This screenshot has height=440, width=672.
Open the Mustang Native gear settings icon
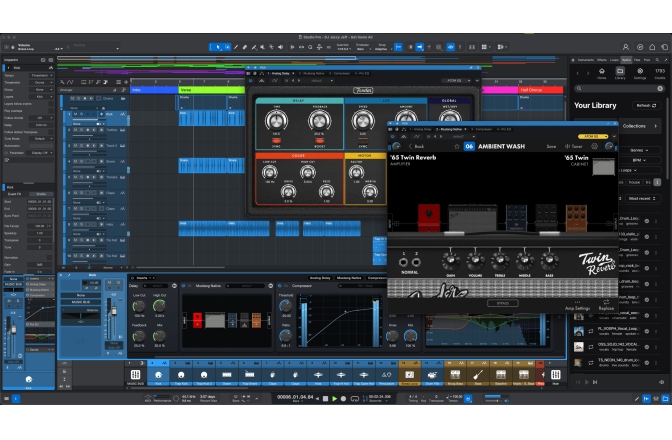(594, 147)
